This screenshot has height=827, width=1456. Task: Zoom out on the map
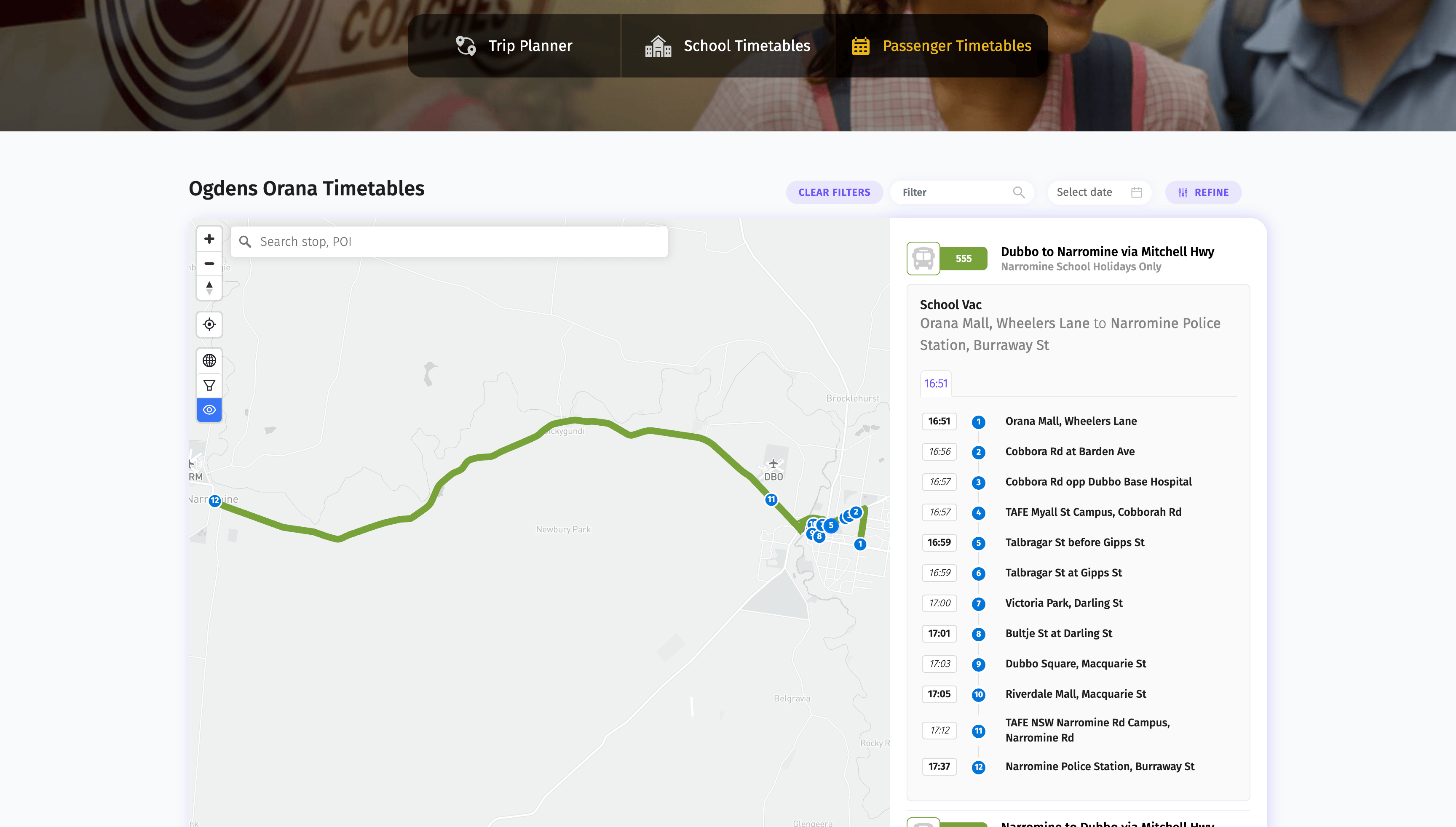pyautogui.click(x=209, y=264)
